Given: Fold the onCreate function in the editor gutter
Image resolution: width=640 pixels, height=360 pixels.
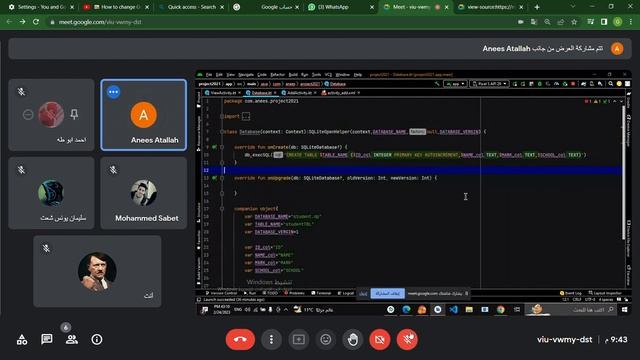Looking at the screenshot, I should coord(222,147).
